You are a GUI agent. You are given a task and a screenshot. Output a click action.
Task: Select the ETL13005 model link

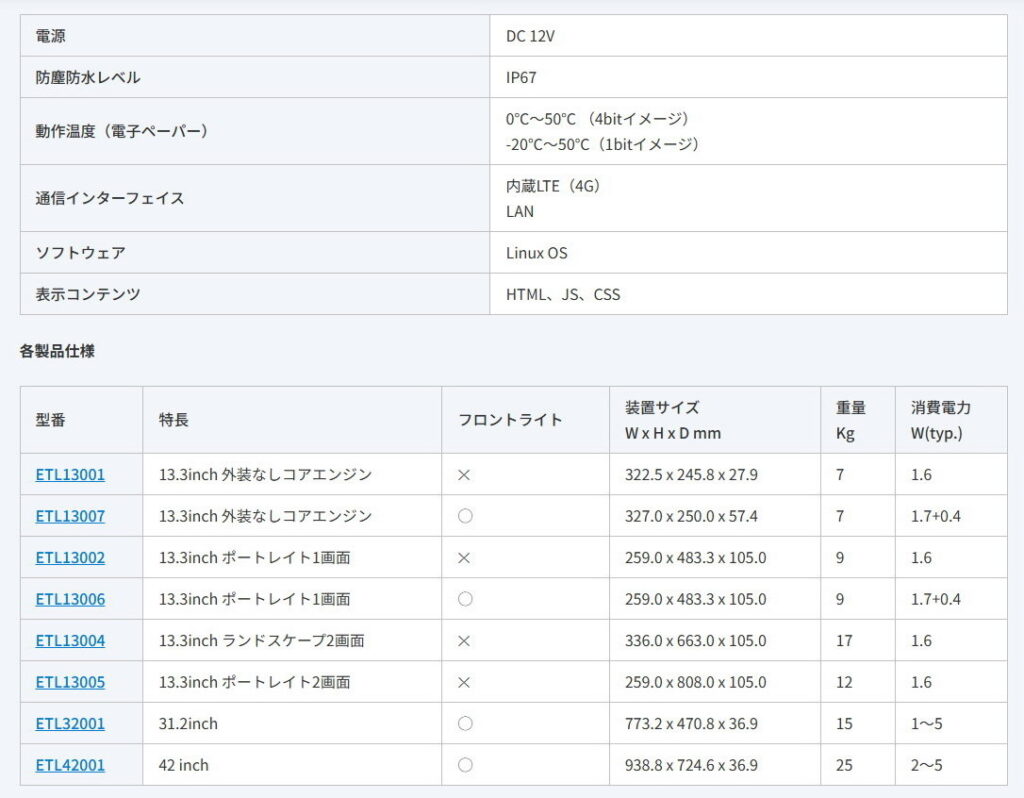coord(70,682)
